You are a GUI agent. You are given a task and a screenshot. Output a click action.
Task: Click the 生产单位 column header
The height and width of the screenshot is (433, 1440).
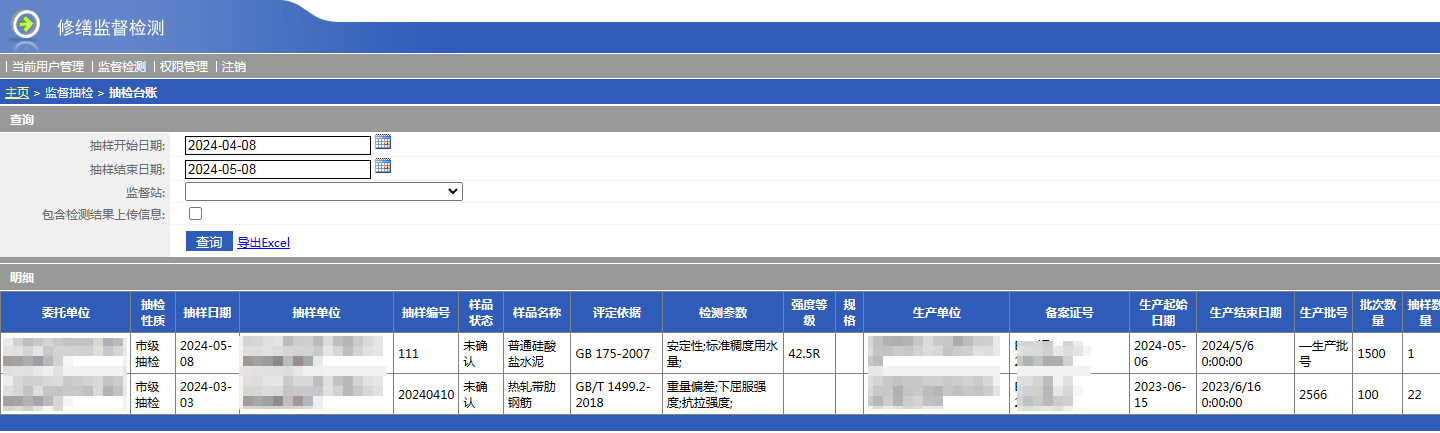(x=936, y=313)
